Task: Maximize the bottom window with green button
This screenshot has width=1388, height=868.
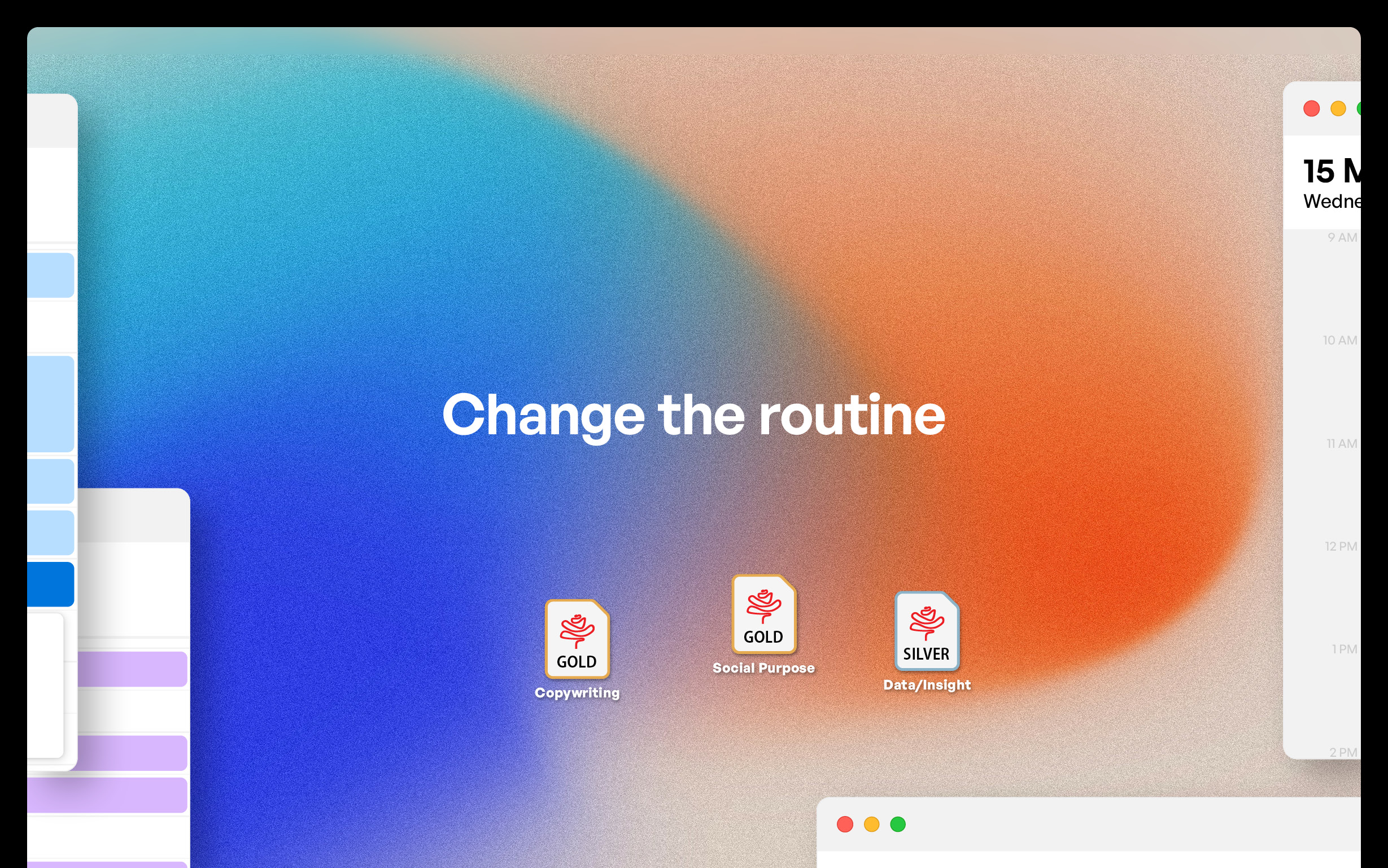Action: click(x=898, y=825)
